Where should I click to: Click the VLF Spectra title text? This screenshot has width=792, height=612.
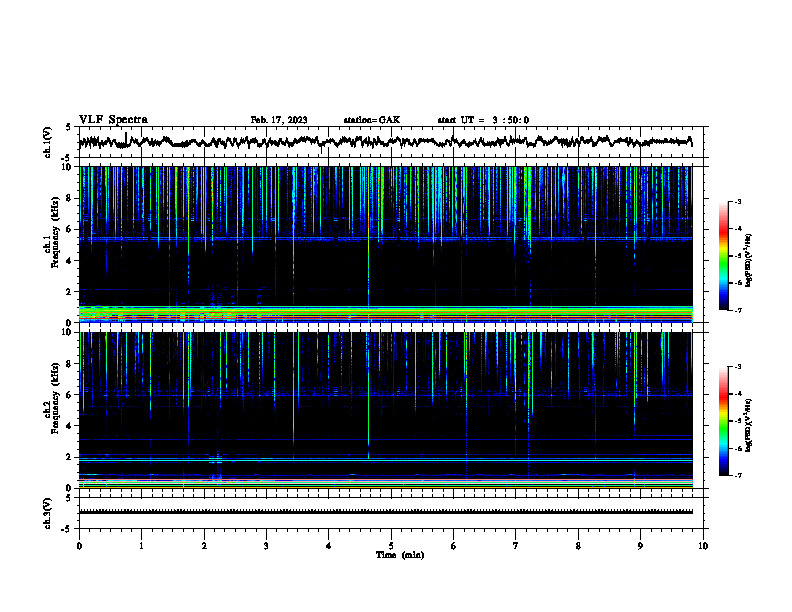click(113, 120)
